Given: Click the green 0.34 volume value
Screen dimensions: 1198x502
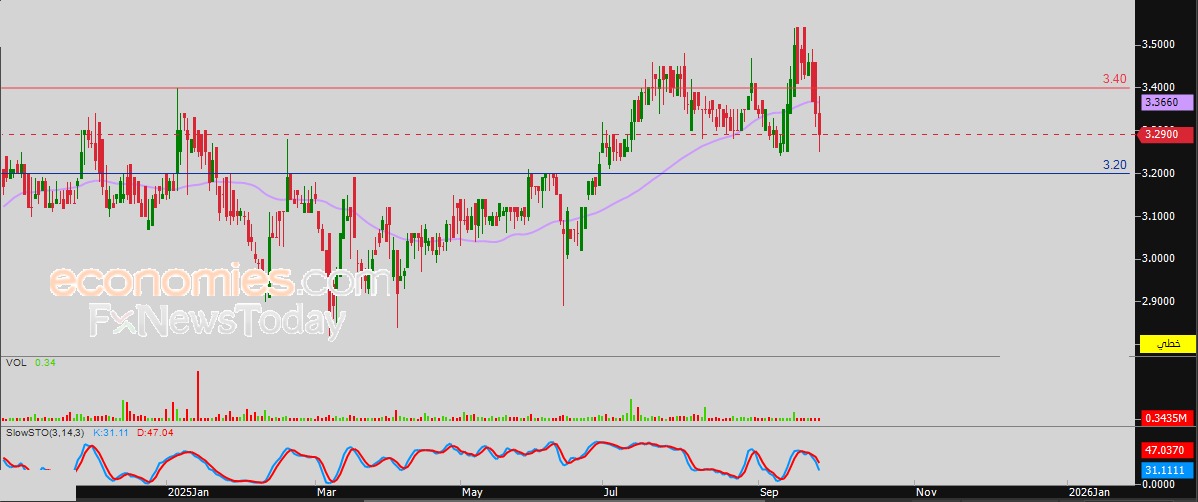Looking at the screenshot, I should click(x=46, y=363).
